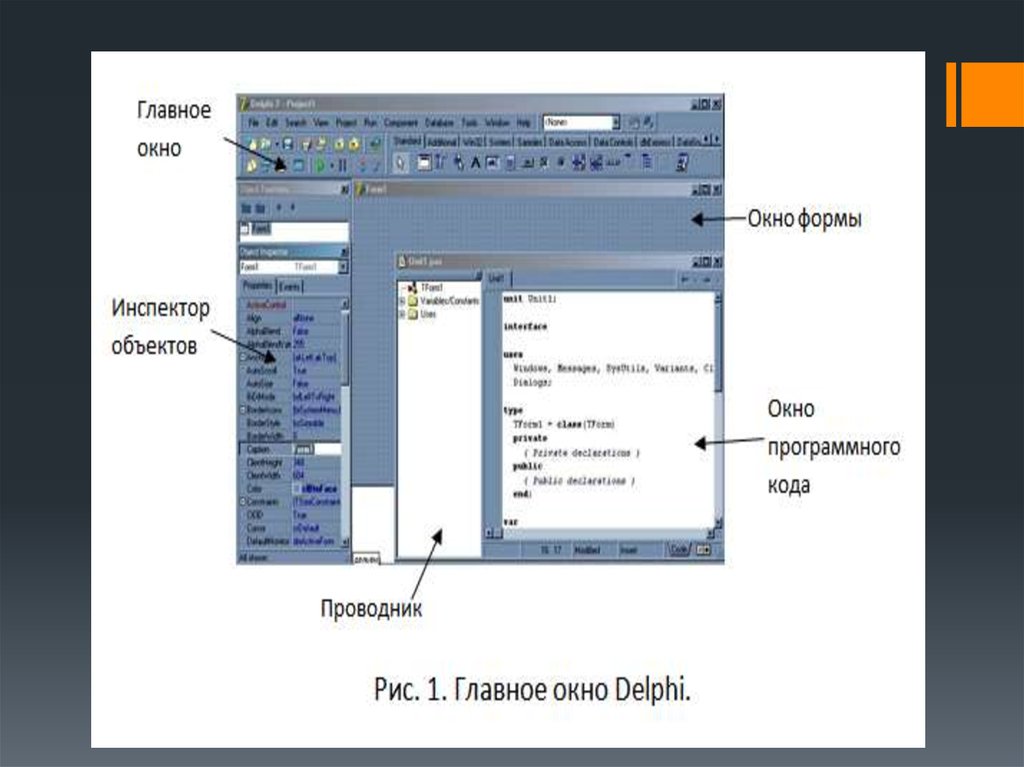
Task: Select the ListBox component in the palette
Action: 579,163
